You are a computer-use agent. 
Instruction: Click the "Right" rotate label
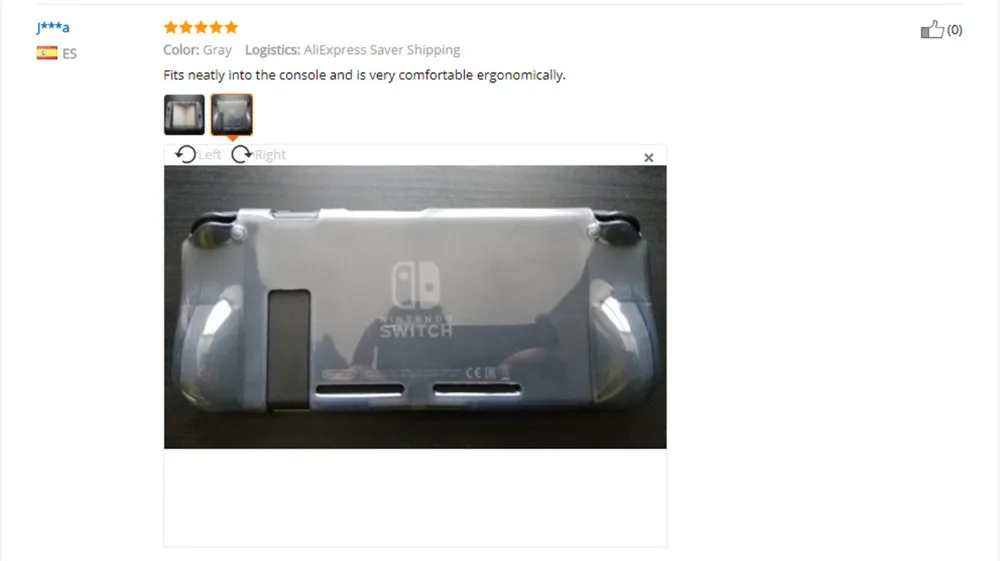(x=270, y=155)
